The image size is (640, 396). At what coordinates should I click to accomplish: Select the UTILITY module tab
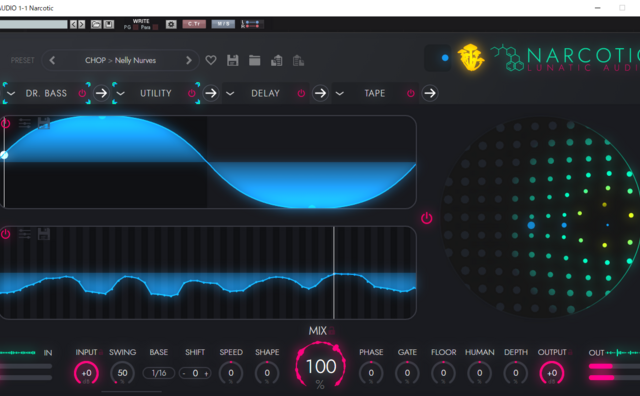(156, 93)
